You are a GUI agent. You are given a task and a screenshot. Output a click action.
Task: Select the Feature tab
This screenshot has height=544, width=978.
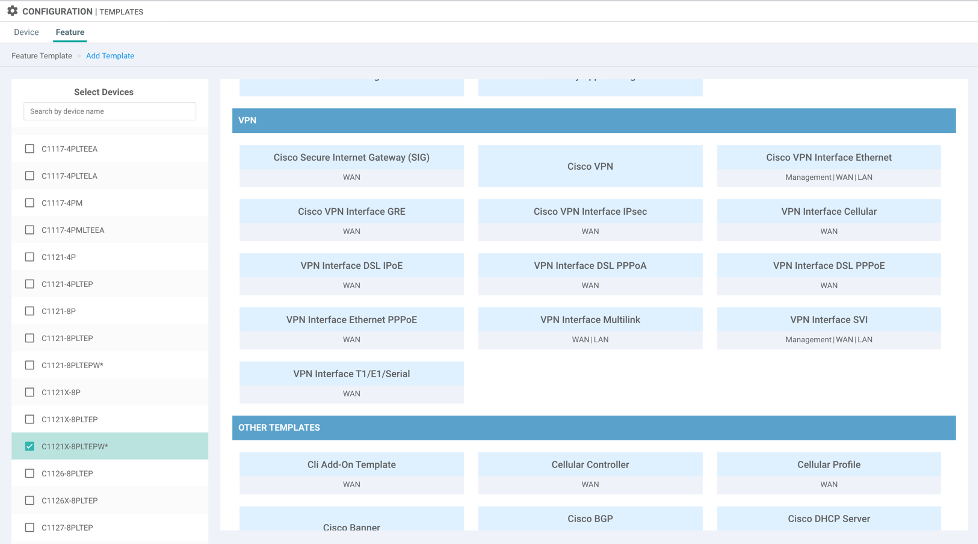pos(70,32)
